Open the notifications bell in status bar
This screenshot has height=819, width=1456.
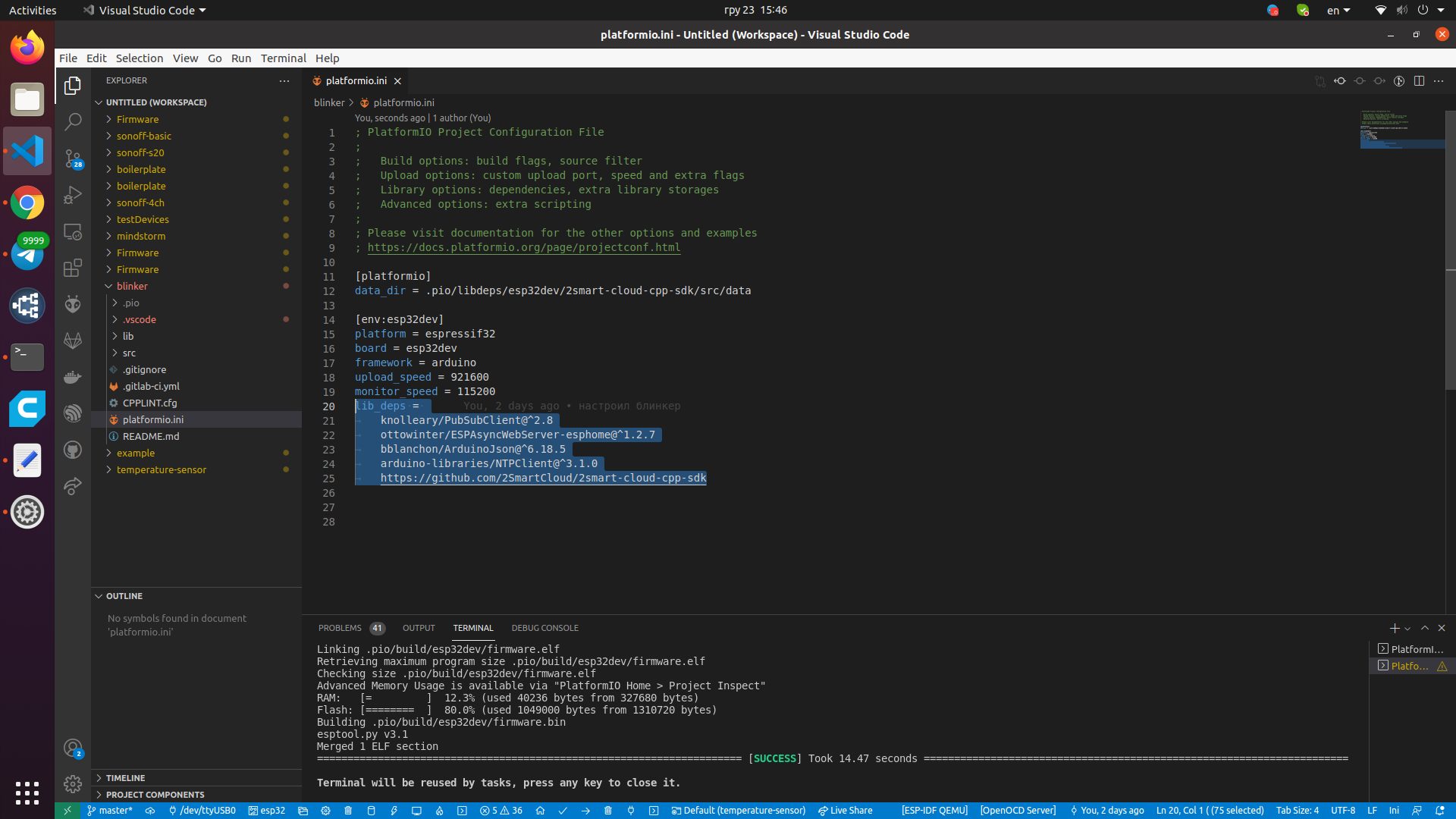1439,811
